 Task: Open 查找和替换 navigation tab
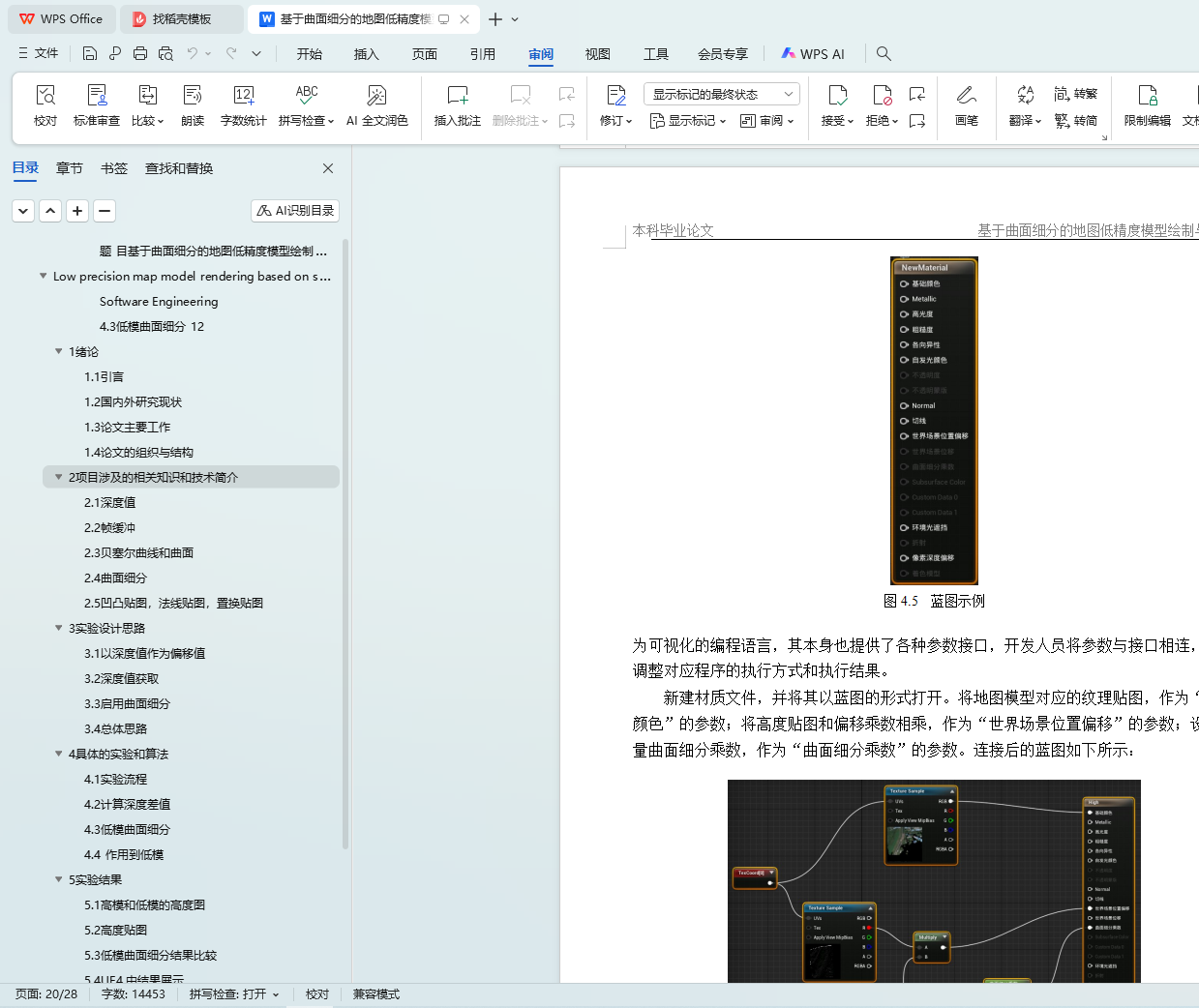click(x=179, y=168)
